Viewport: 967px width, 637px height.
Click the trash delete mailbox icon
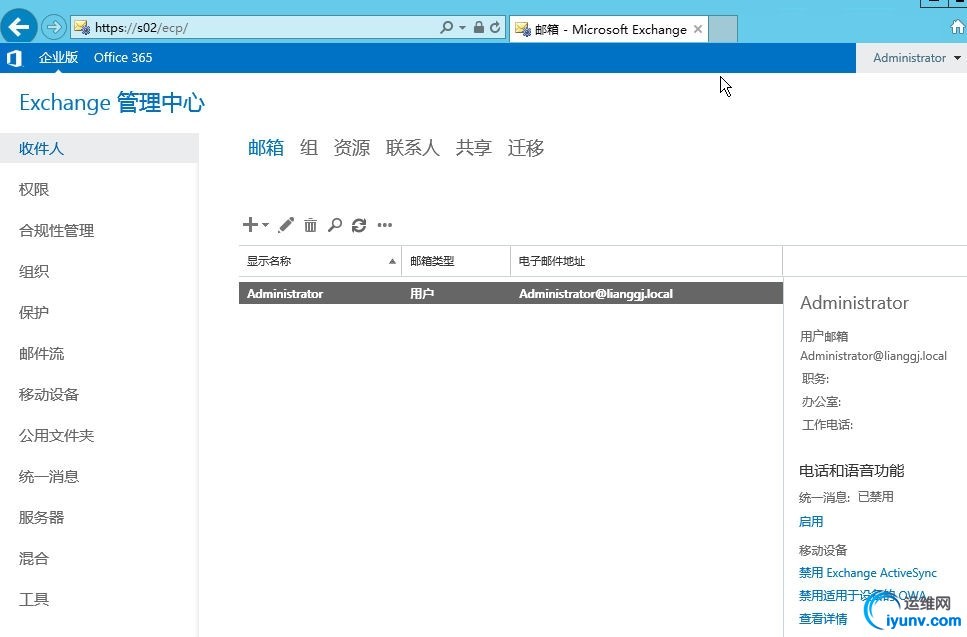click(x=310, y=225)
